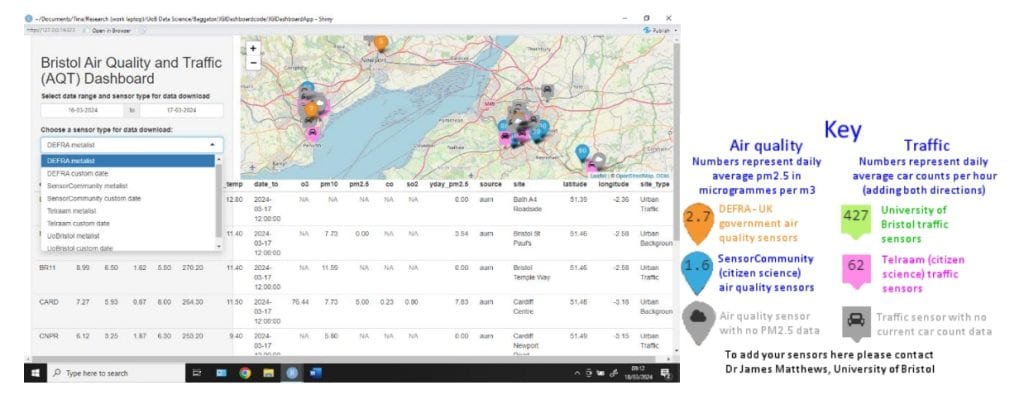Open the sensor type dropdown showing DEFRA metalist
The width and height of the screenshot is (1024, 395).
tap(132, 145)
